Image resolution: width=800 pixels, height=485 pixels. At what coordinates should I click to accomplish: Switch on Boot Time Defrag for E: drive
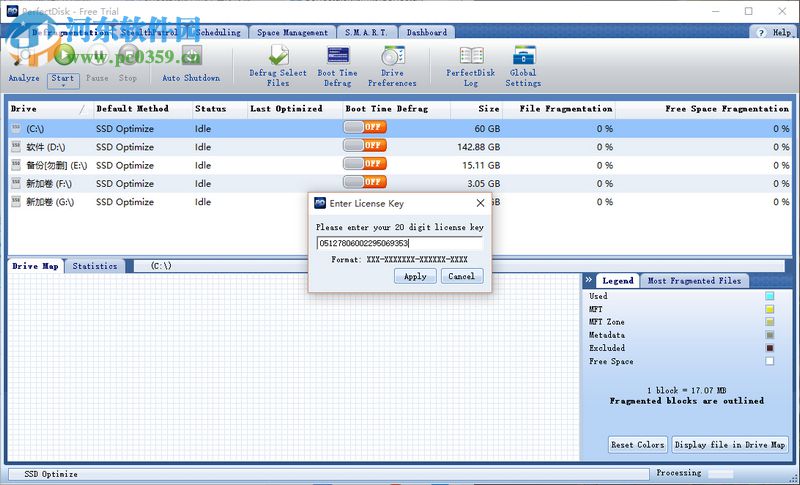364,164
